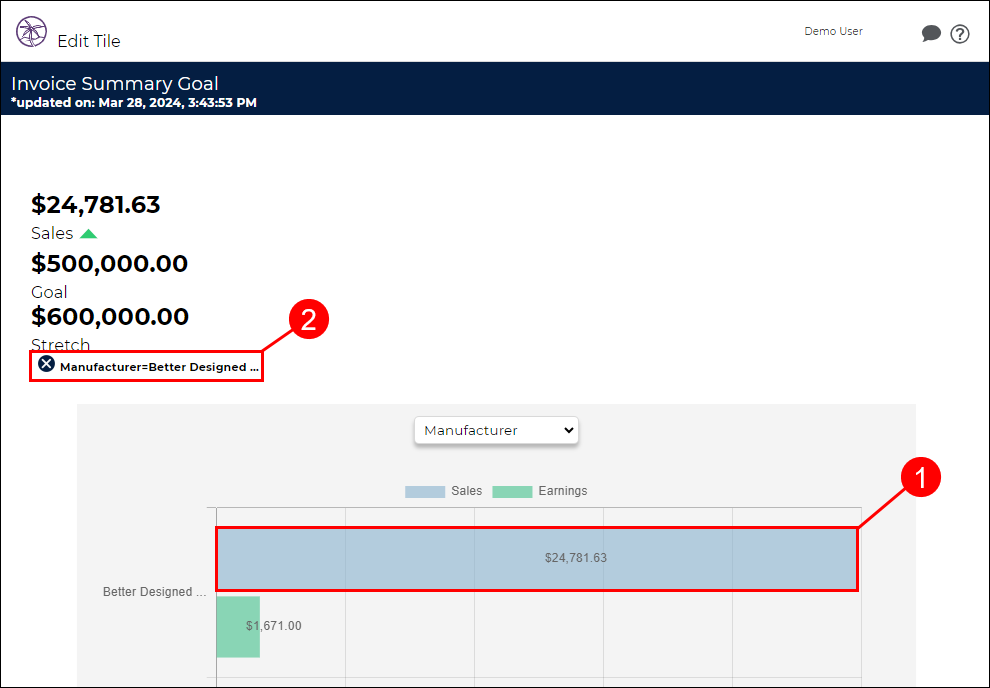
Task: Click the Manufacturer=Better Designed filter text
Action: click(x=159, y=367)
